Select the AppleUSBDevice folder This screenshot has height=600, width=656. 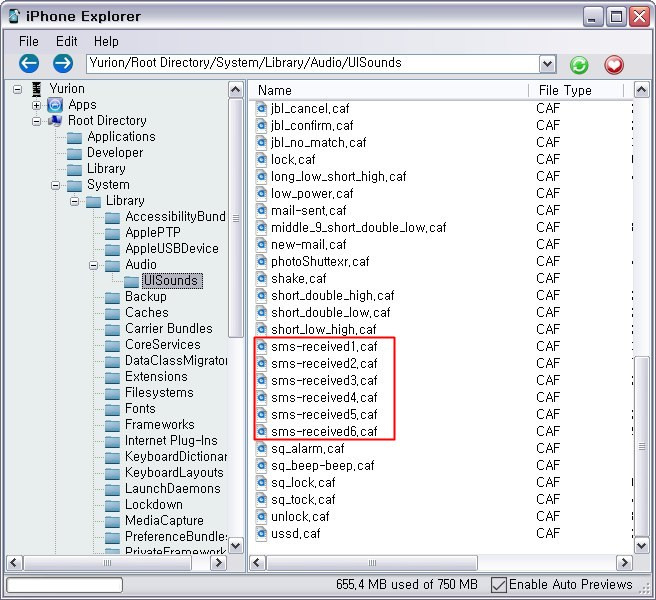click(172, 249)
